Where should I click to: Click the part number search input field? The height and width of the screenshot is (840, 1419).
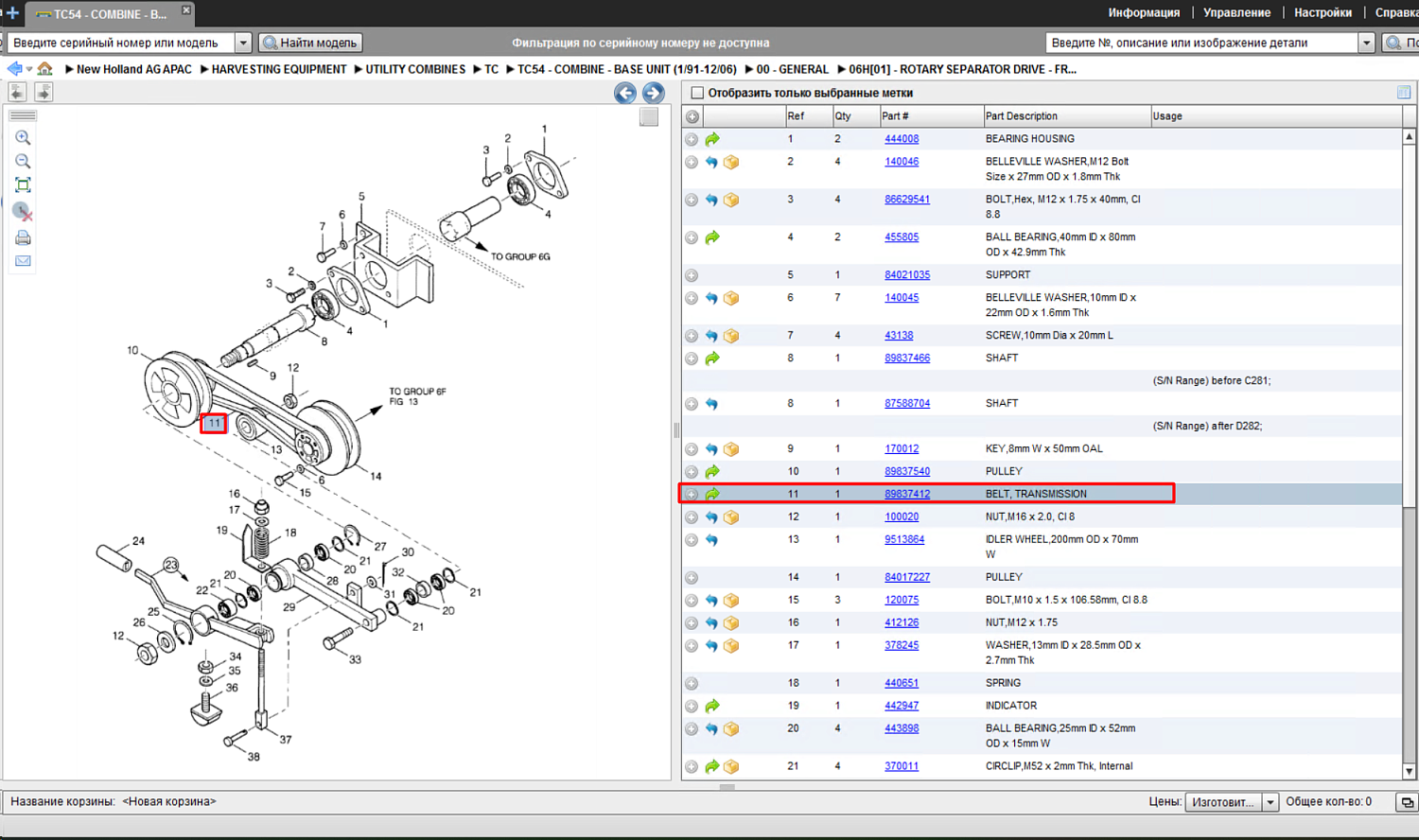point(1201,43)
